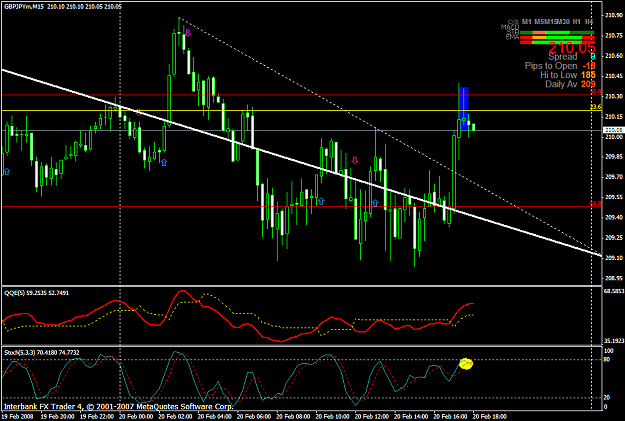Click the 61.8 Fibonacci level label
Image resolution: width=625 pixels, height=421 pixels.
click(596, 203)
